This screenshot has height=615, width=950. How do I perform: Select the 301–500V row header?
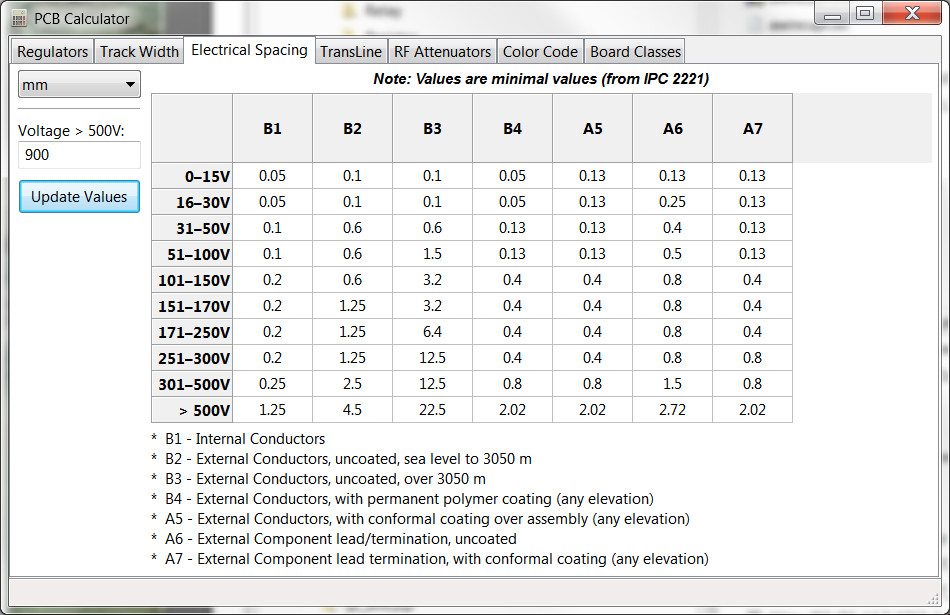pos(192,385)
